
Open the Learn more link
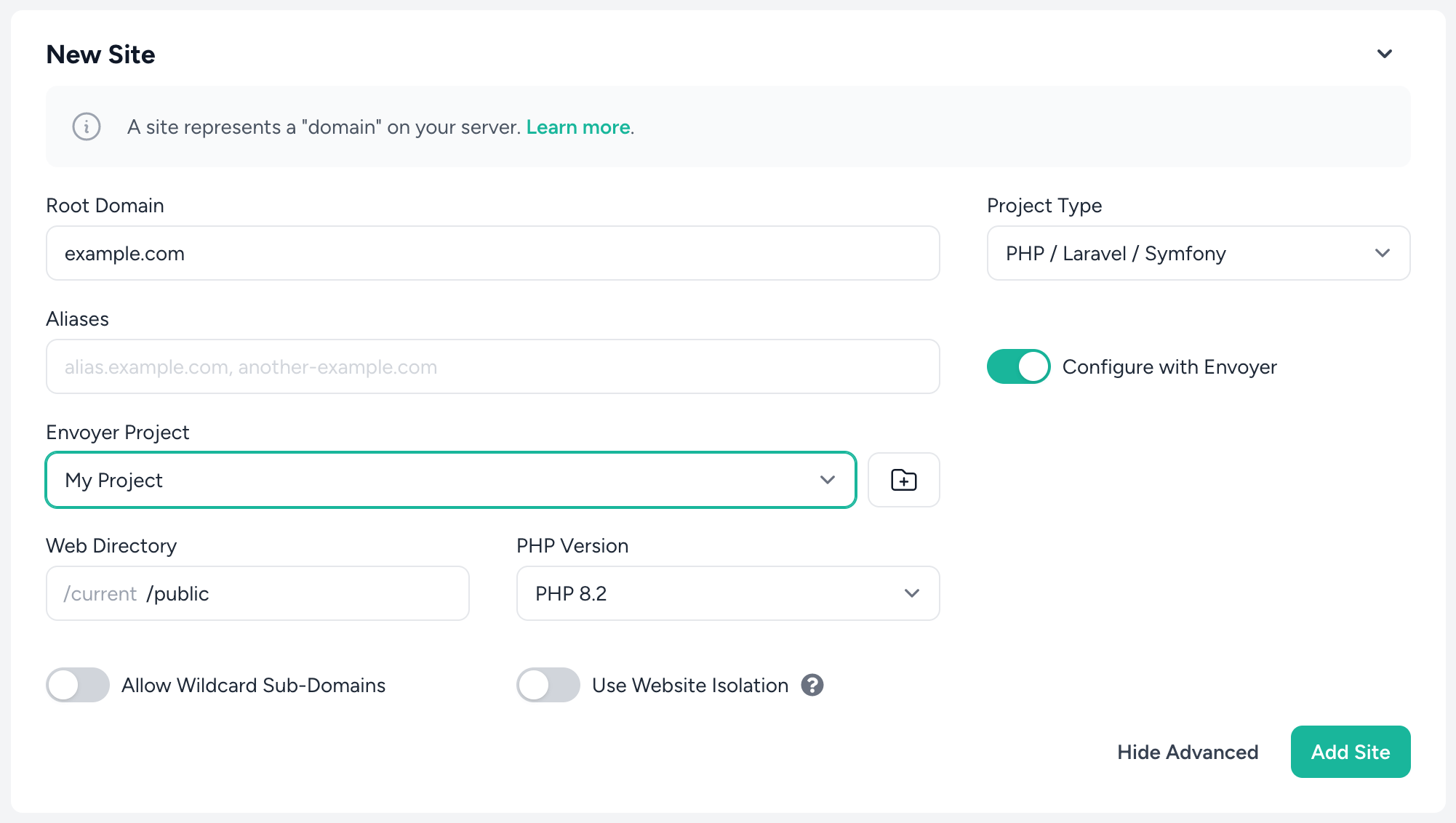(x=577, y=127)
